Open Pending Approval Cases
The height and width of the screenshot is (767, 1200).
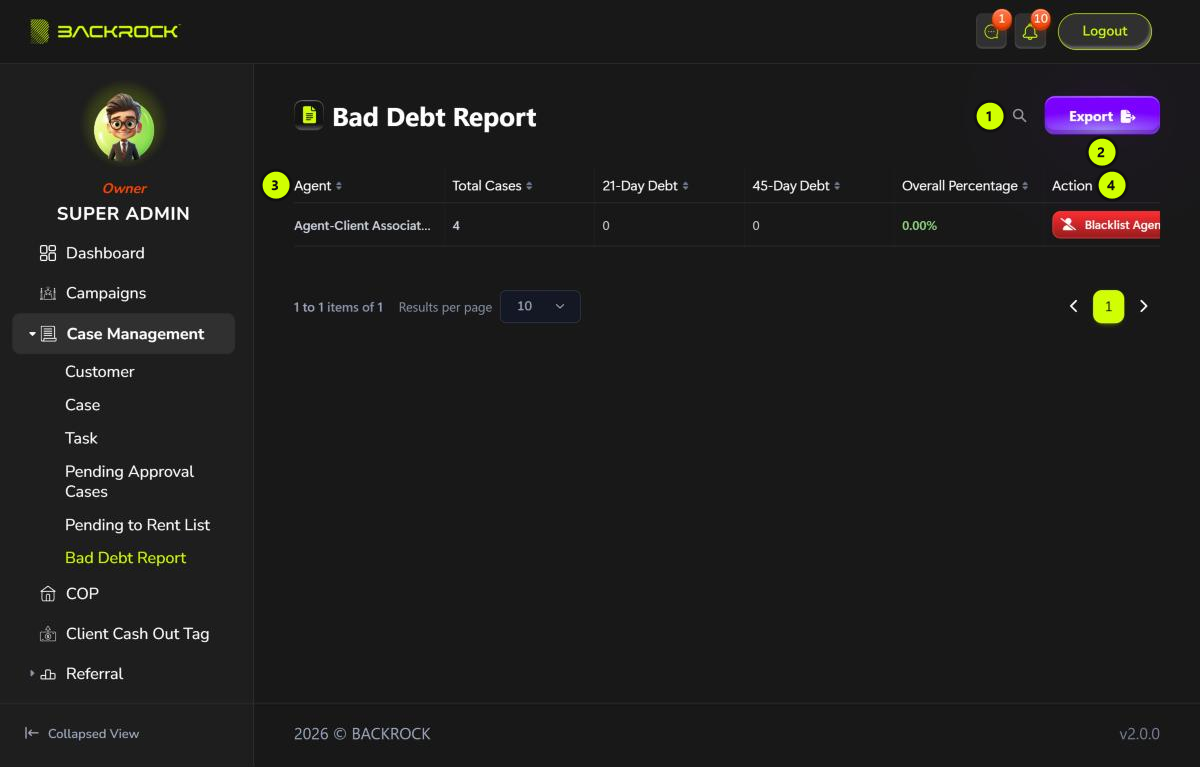(129, 481)
